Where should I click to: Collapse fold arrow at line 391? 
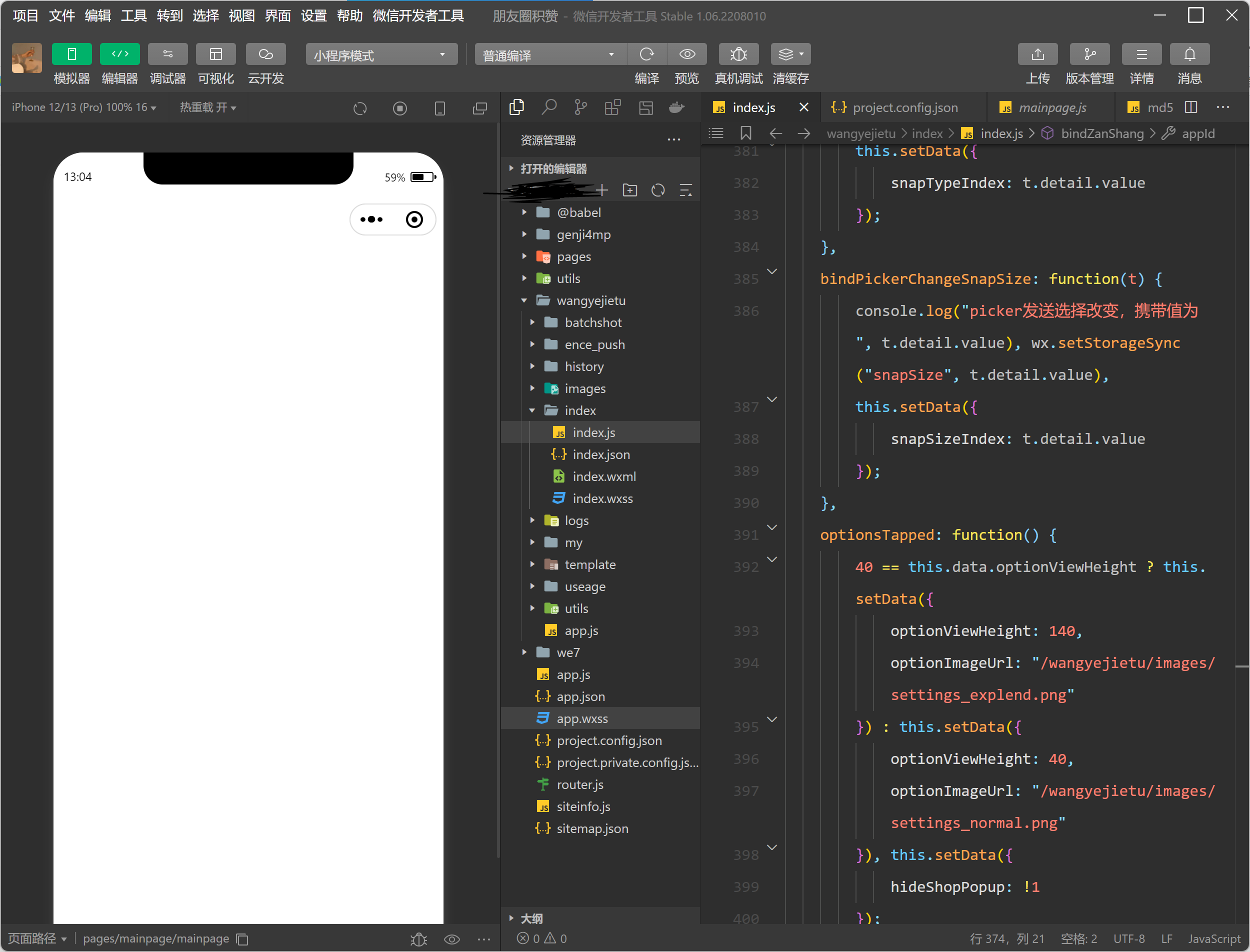coord(772,527)
